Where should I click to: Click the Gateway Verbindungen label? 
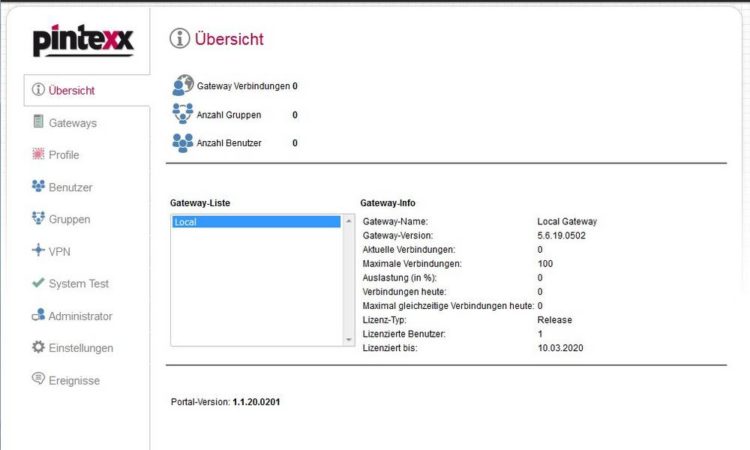coord(243,86)
